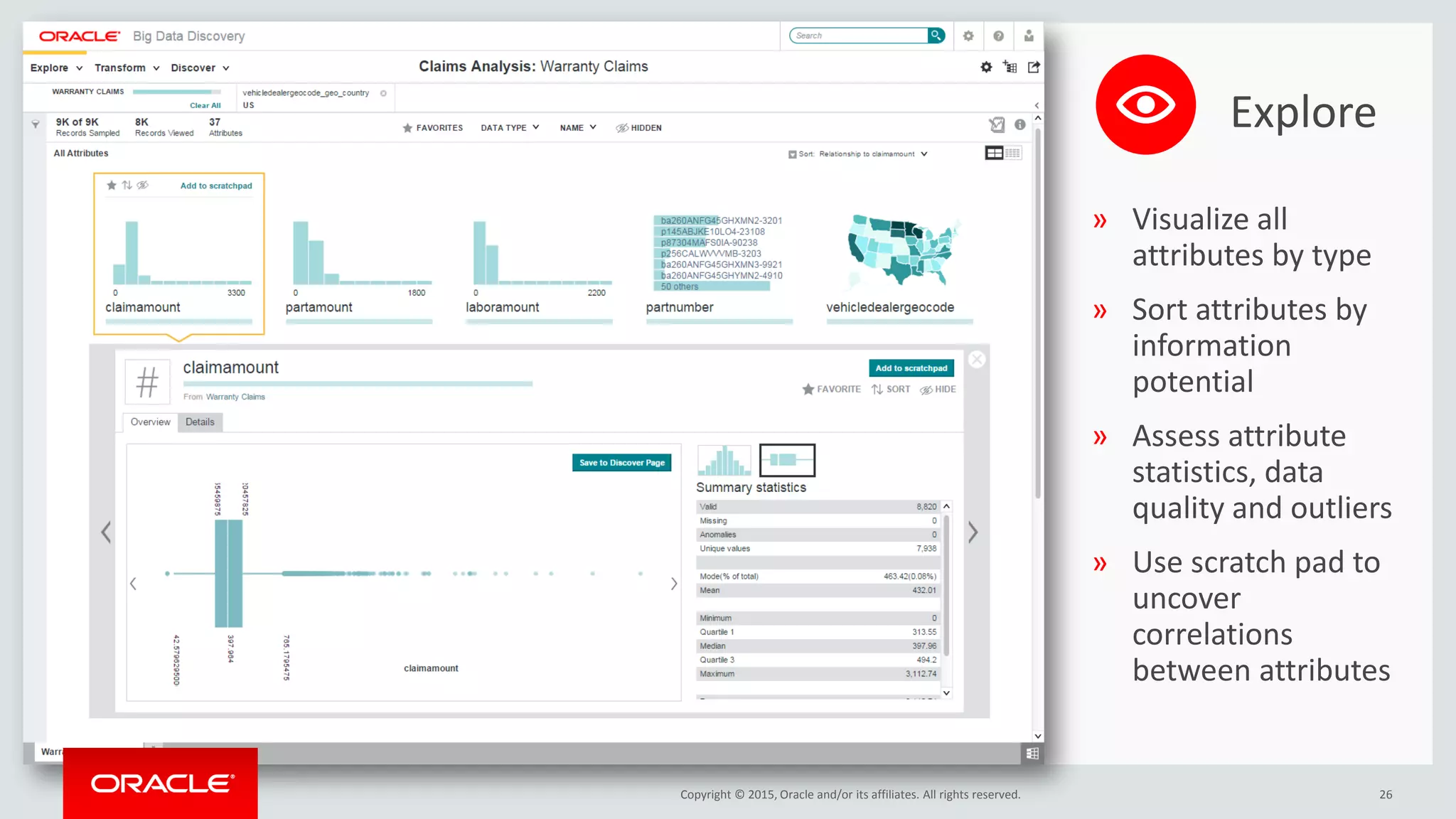Open global settings gear in header

968,36
